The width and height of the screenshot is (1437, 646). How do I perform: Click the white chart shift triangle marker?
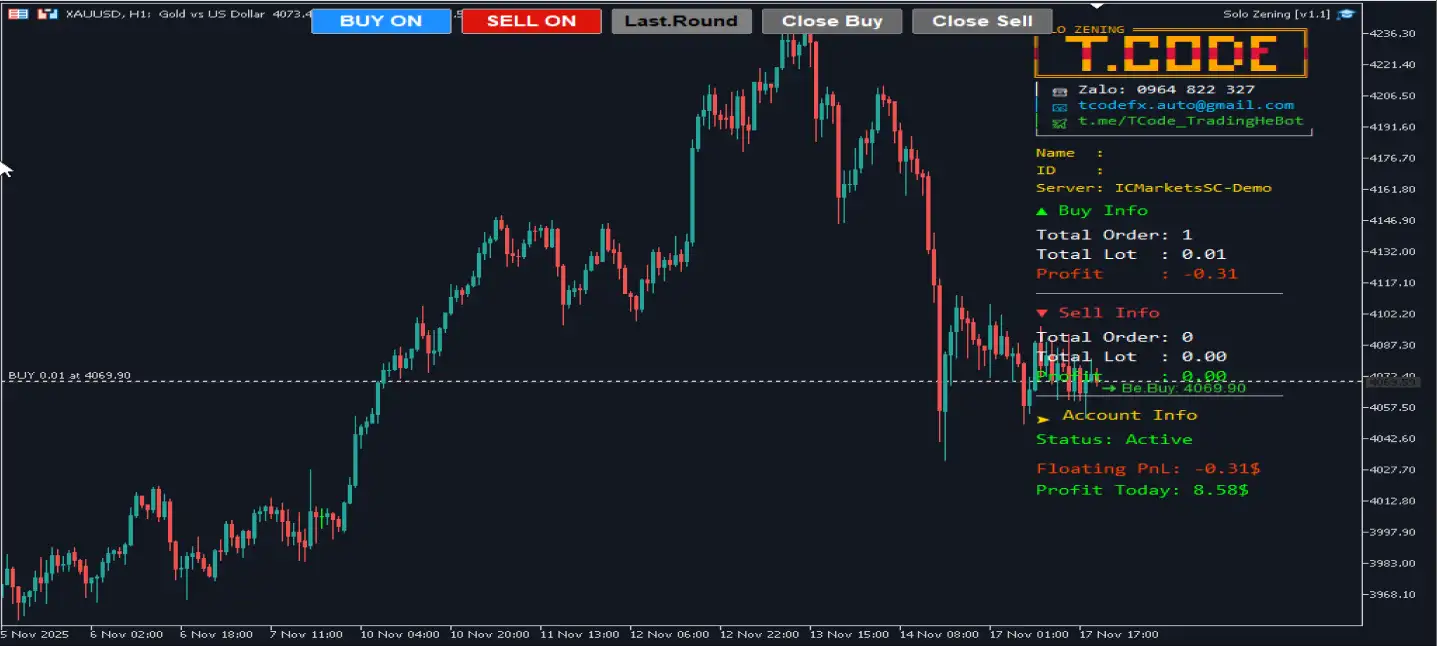pyautogui.click(x=1097, y=7)
